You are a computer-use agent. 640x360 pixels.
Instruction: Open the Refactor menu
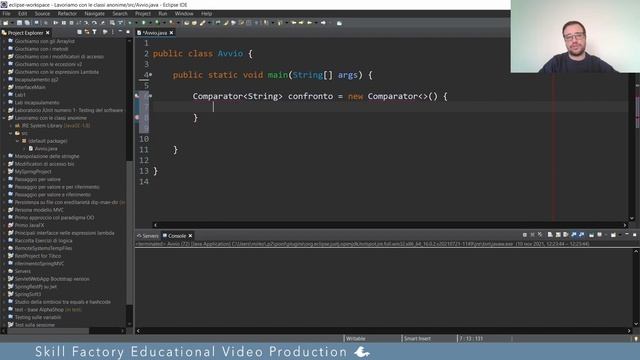[x=67, y=13]
